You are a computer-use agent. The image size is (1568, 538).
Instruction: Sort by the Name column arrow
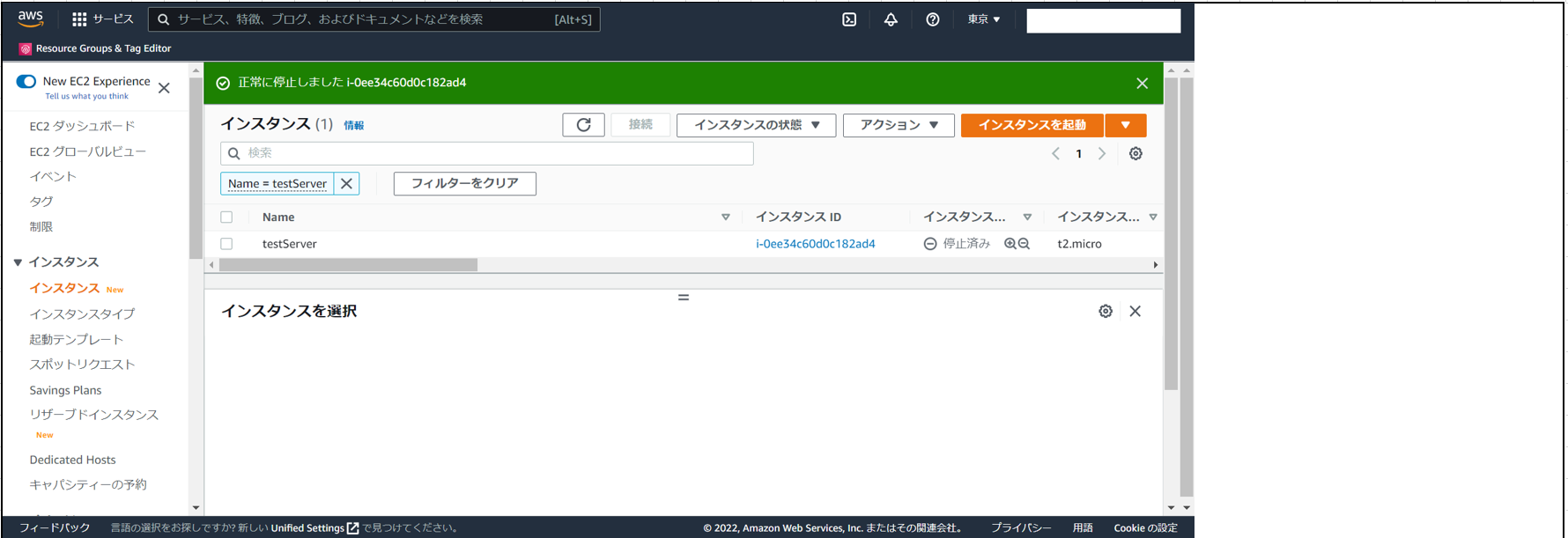coord(726,217)
